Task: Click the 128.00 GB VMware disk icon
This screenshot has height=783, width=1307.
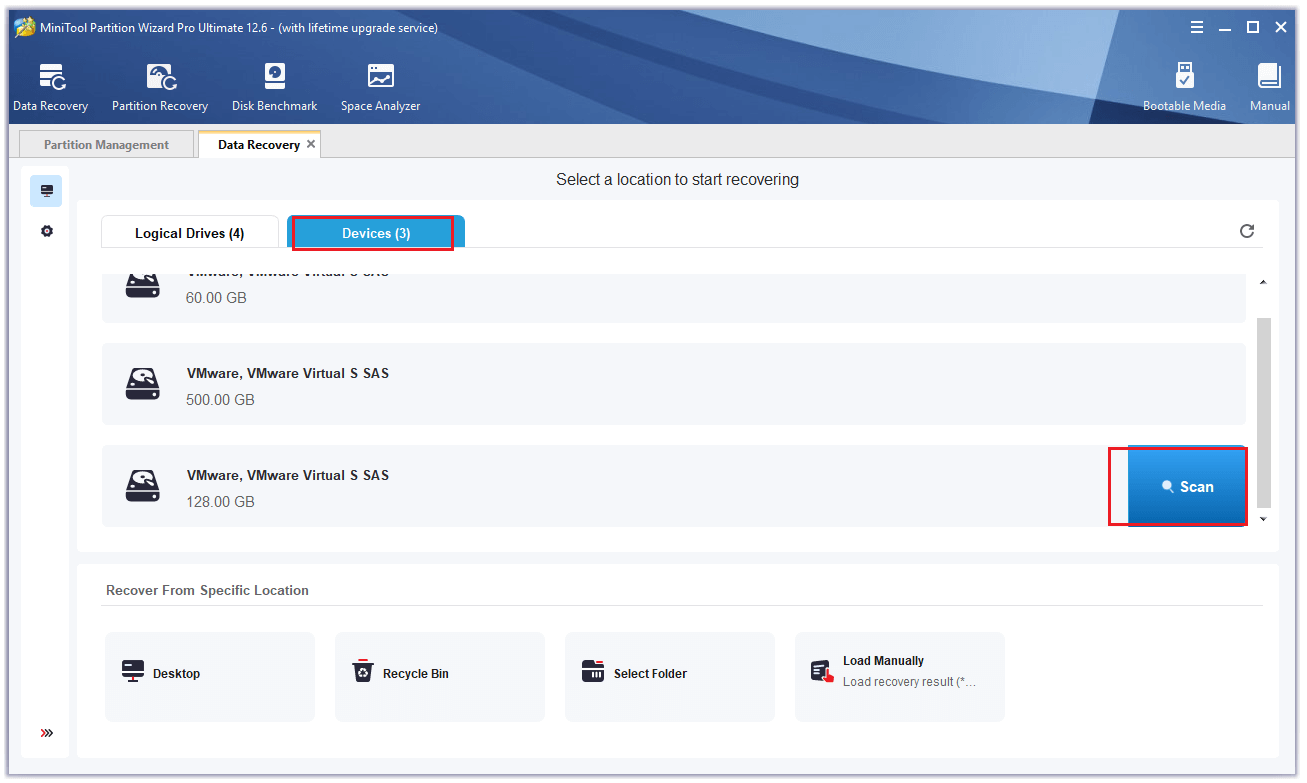Action: (143, 487)
